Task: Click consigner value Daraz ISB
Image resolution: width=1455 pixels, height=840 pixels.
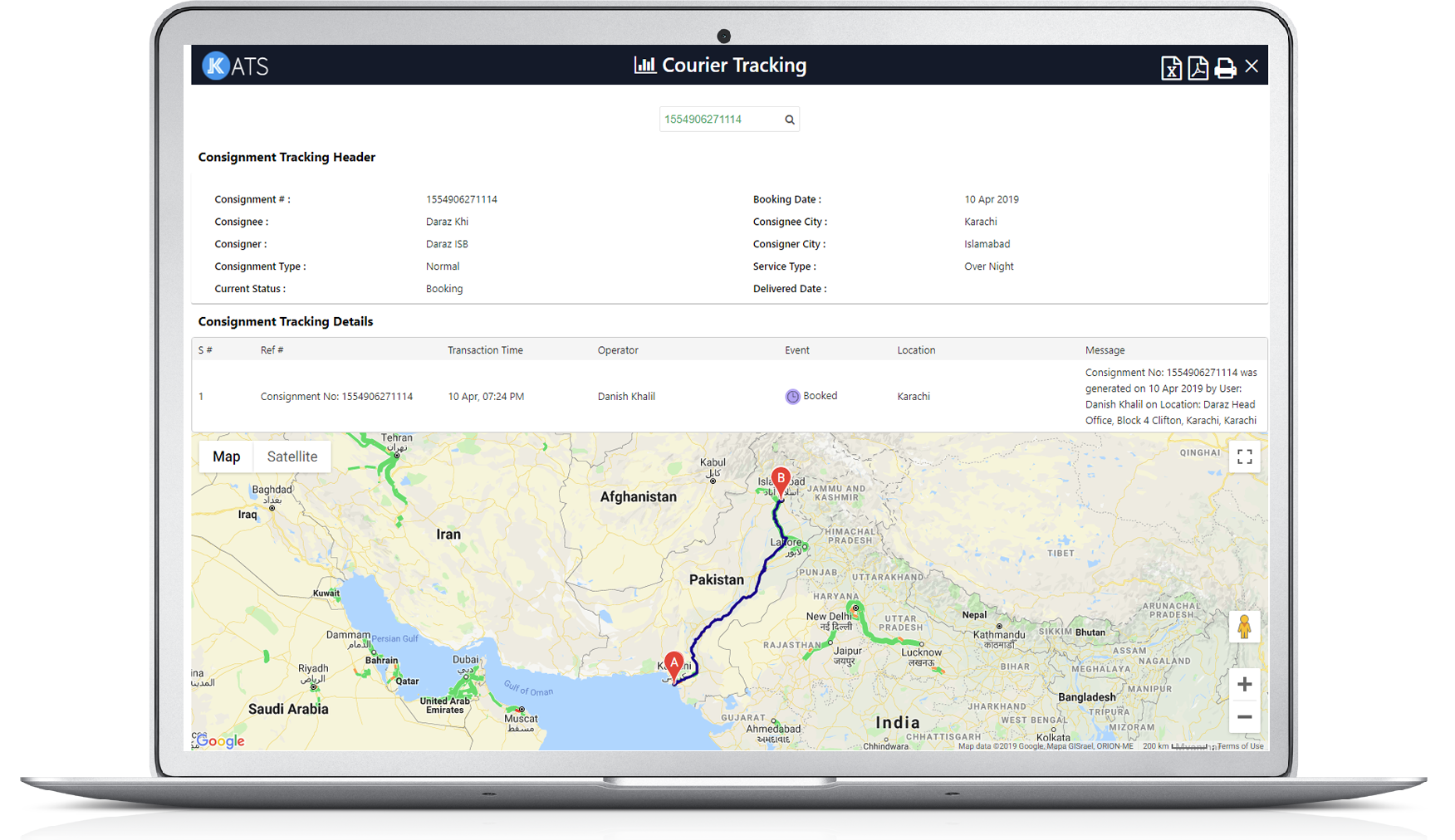Action: 447,244
